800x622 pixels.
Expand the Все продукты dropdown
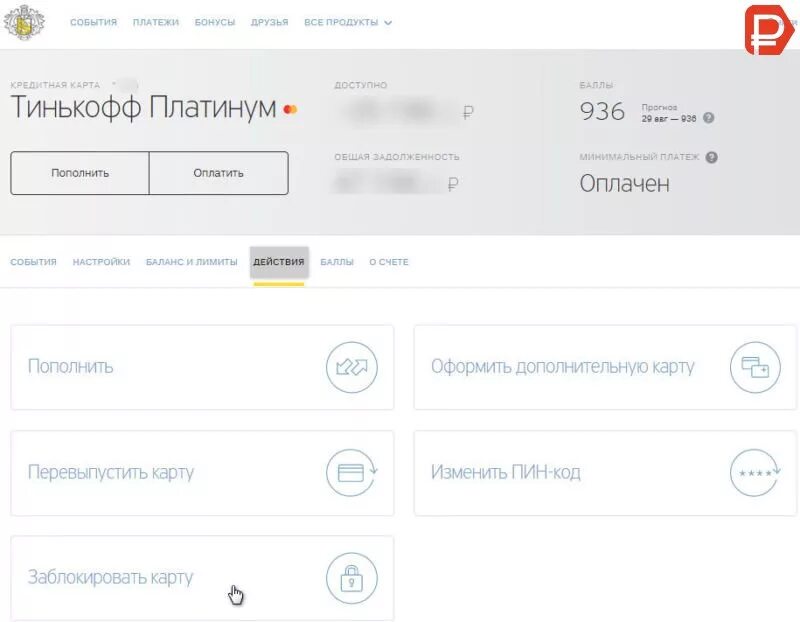(x=348, y=22)
